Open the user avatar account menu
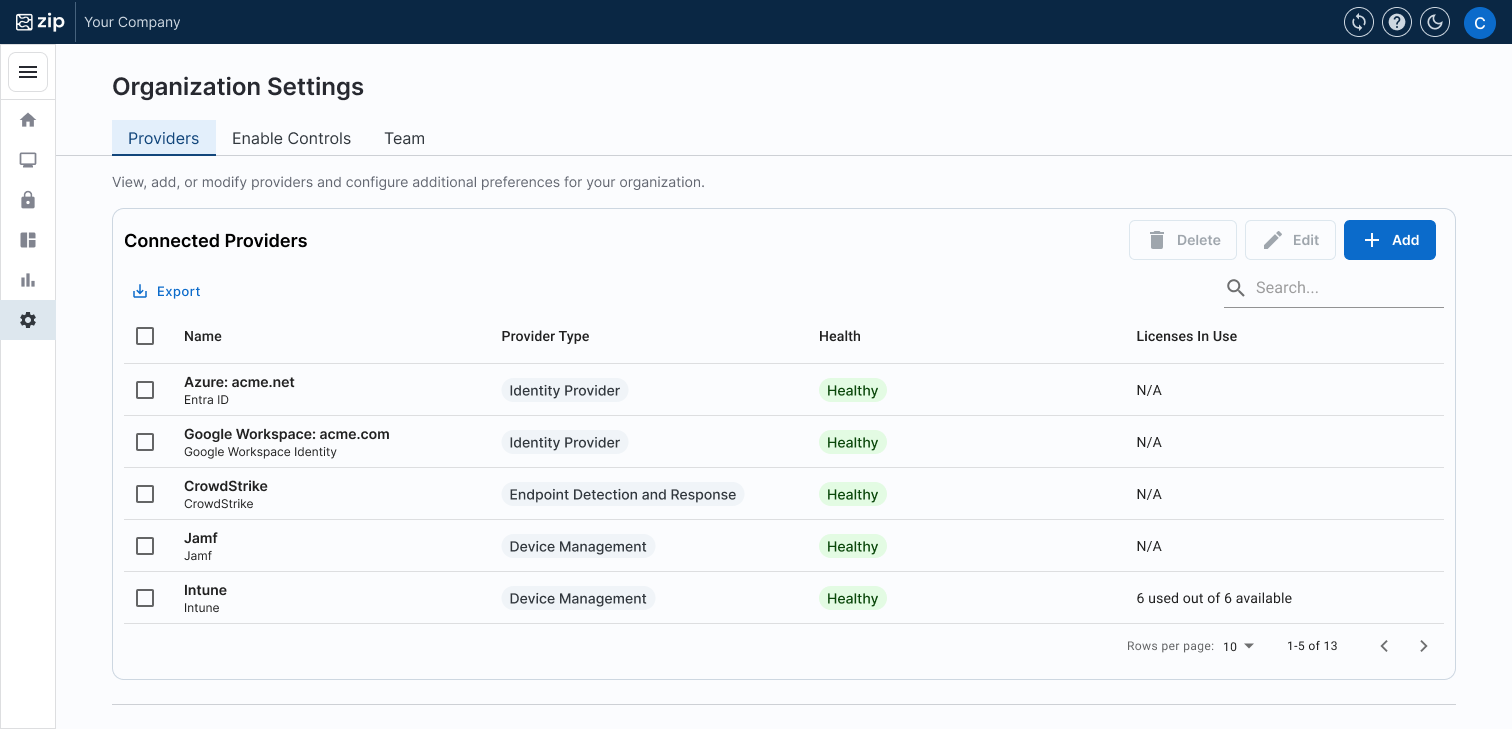1512x729 pixels. click(1479, 22)
